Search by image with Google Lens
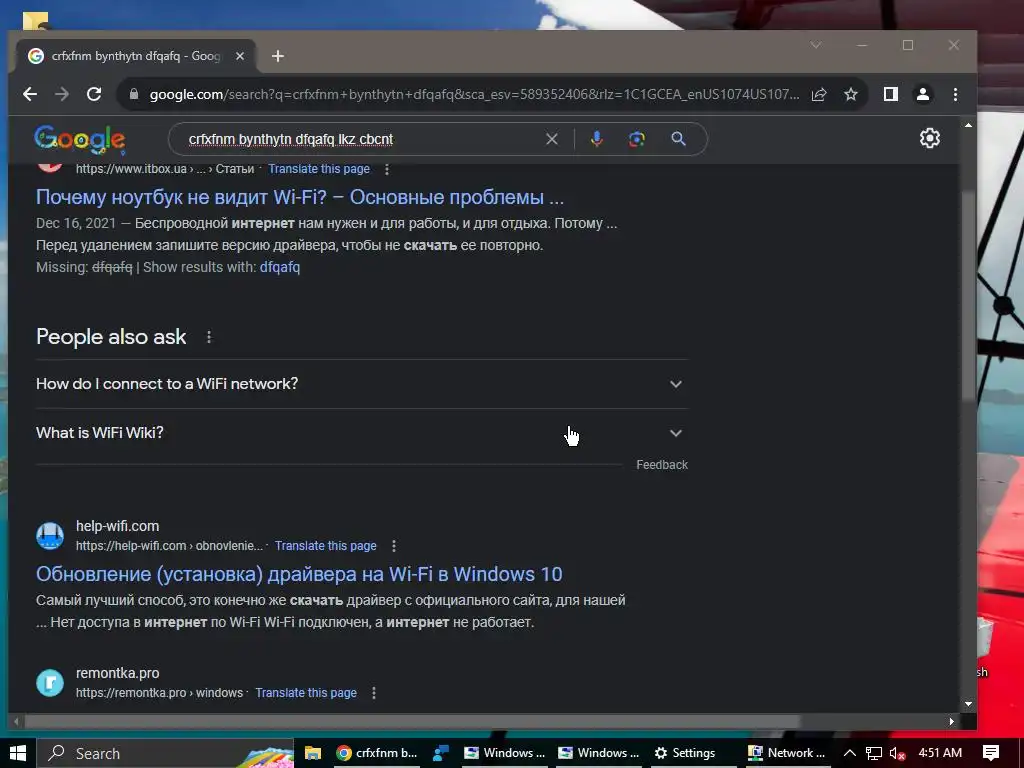Image resolution: width=1024 pixels, height=768 pixels. point(637,139)
